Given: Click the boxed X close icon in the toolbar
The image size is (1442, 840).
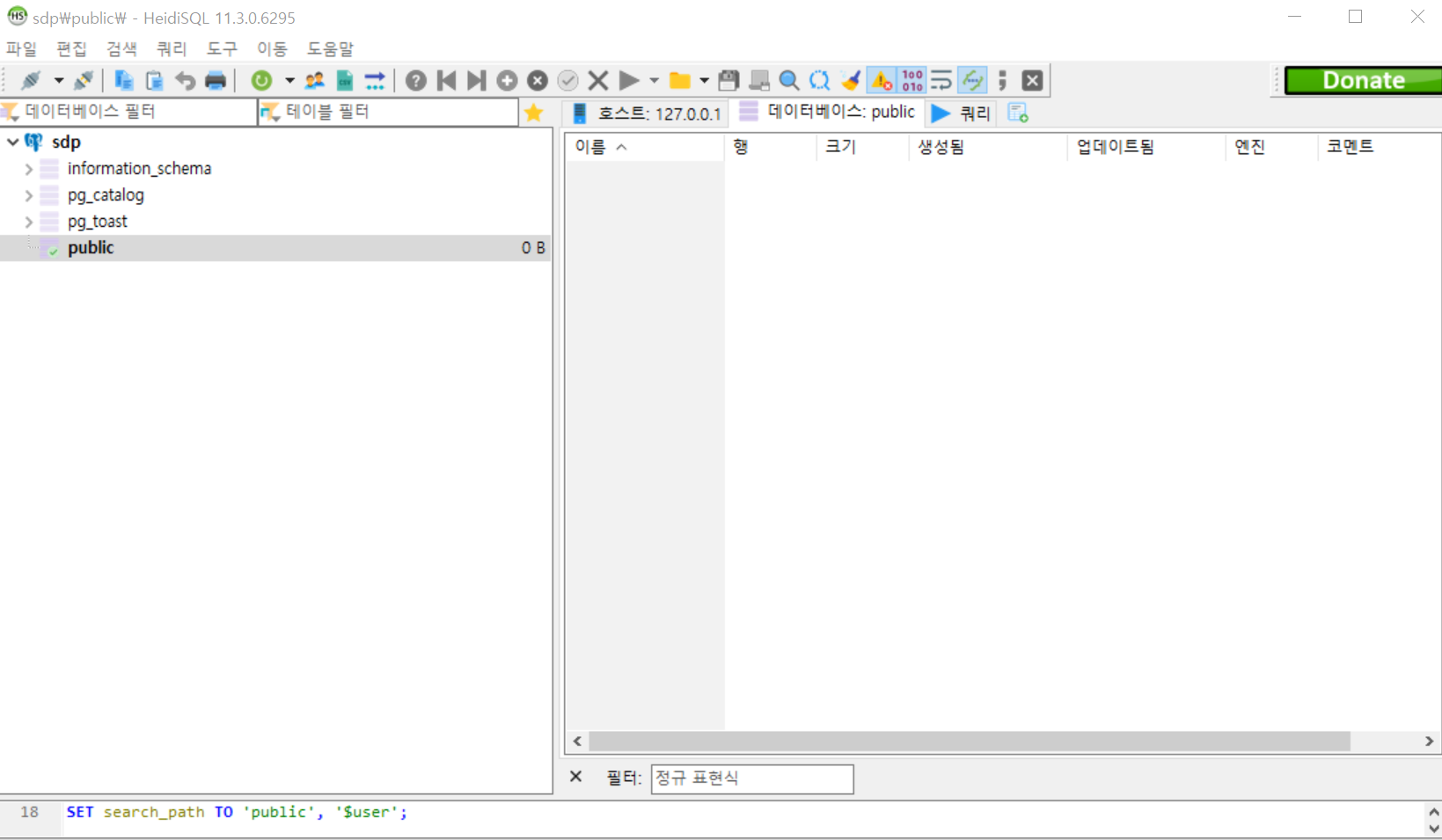Looking at the screenshot, I should (x=1033, y=81).
